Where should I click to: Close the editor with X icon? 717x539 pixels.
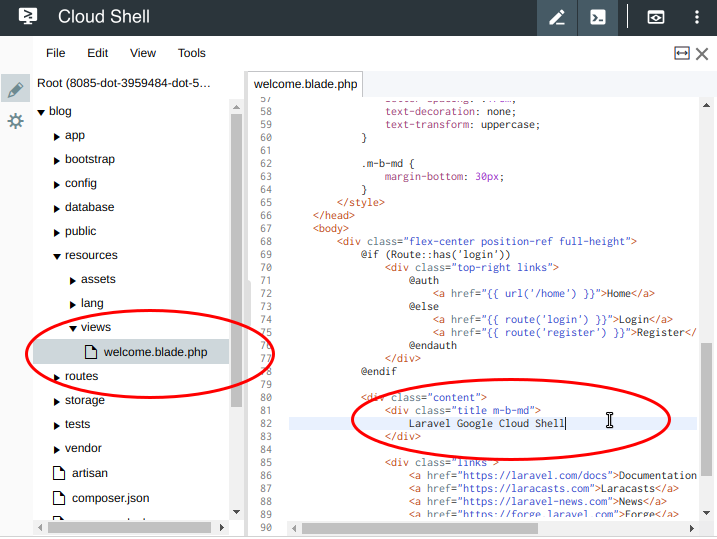(702, 54)
